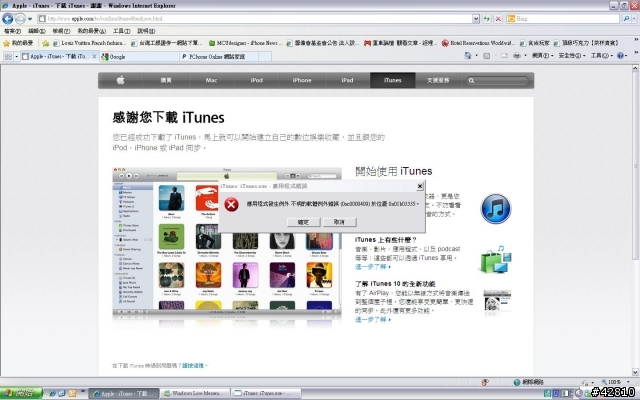This screenshot has width=640, height=400.
Task: Open the 網頁(P) command bar dropdown
Action: point(542,56)
